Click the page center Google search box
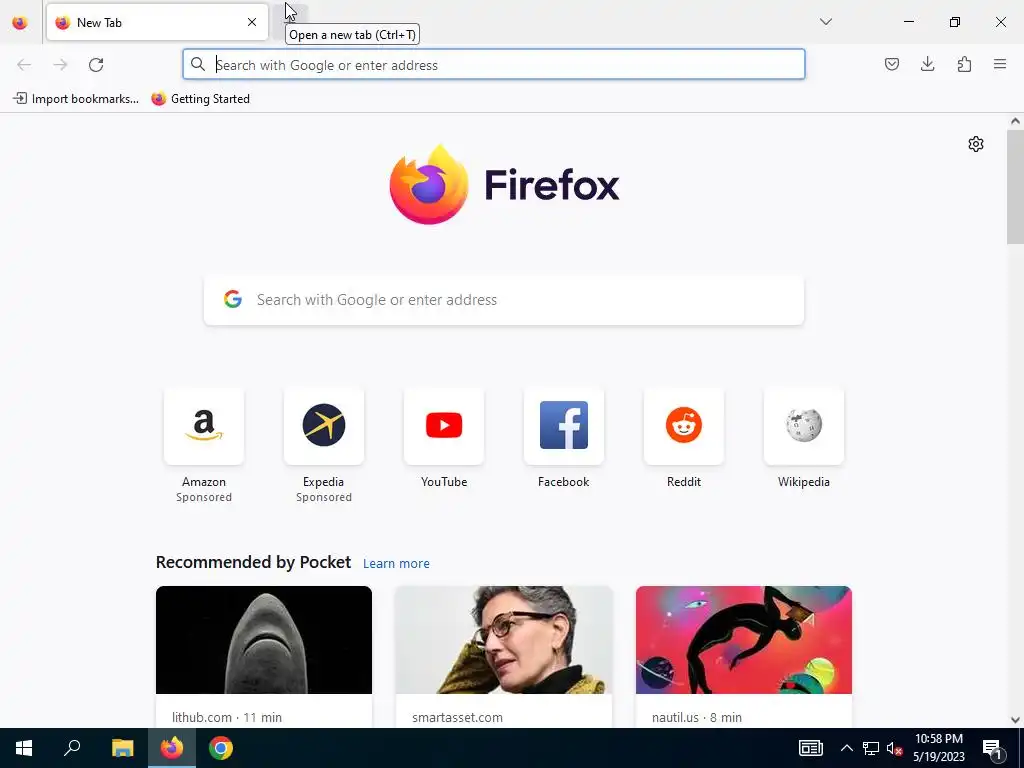1024x768 pixels. pos(504,300)
